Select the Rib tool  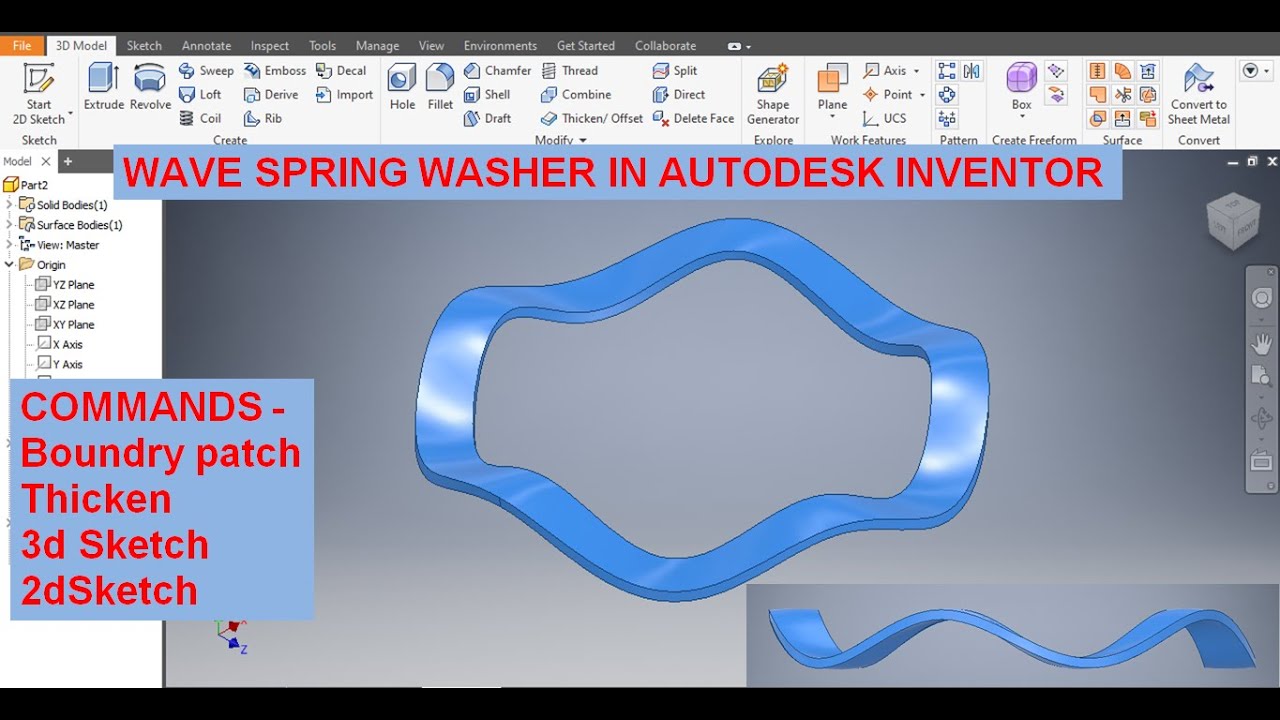click(x=263, y=119)
